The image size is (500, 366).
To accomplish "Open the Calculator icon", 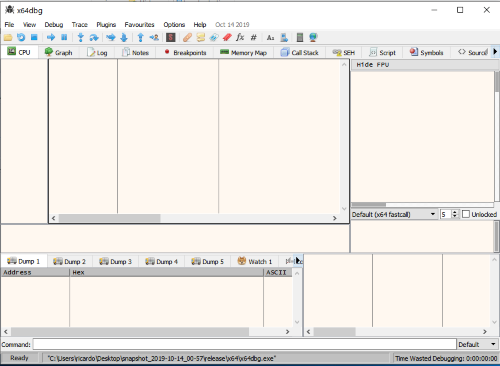I will point(300,37).
